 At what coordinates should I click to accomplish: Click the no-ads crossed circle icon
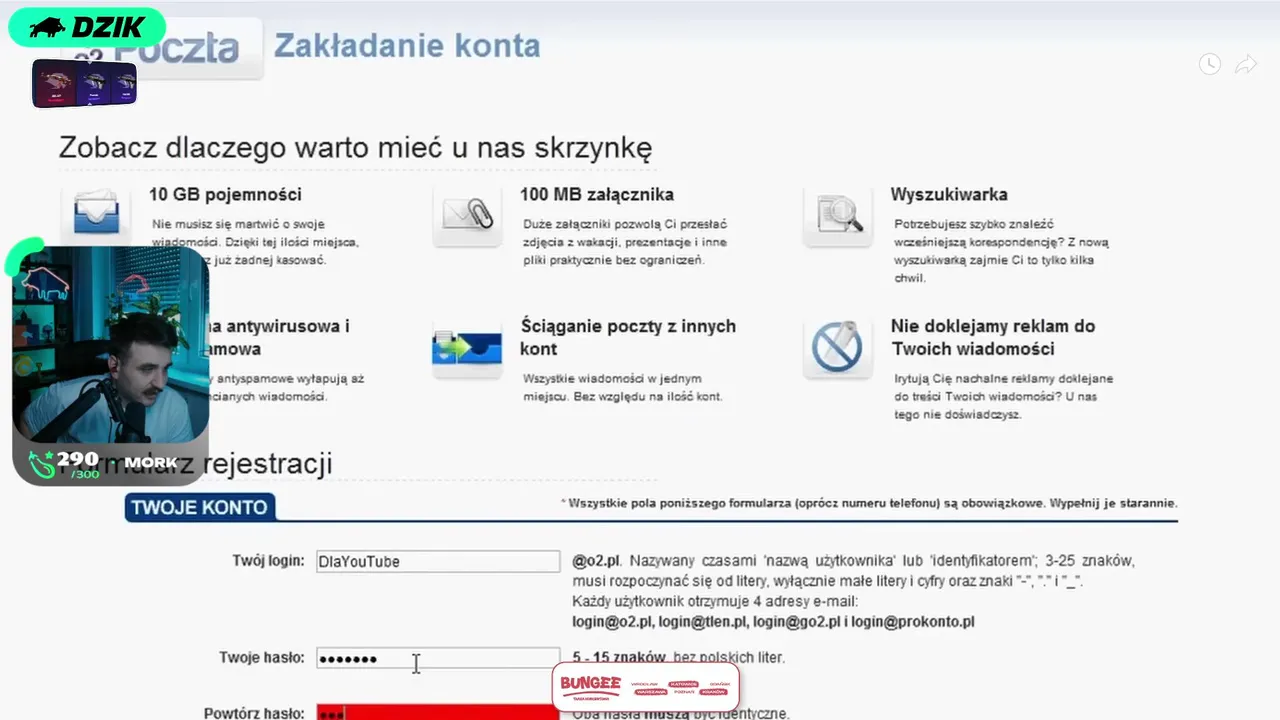click(x=838, y=348)
